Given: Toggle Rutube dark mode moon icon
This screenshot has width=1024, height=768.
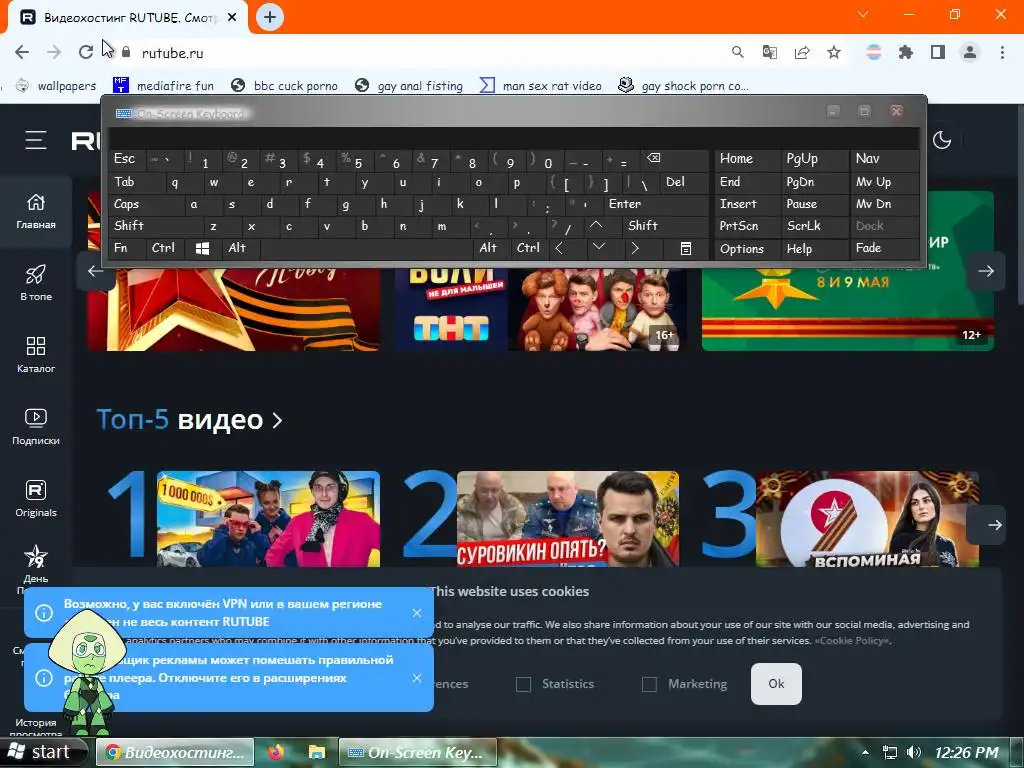Looking at the screenshot, I should coord(942,140).
